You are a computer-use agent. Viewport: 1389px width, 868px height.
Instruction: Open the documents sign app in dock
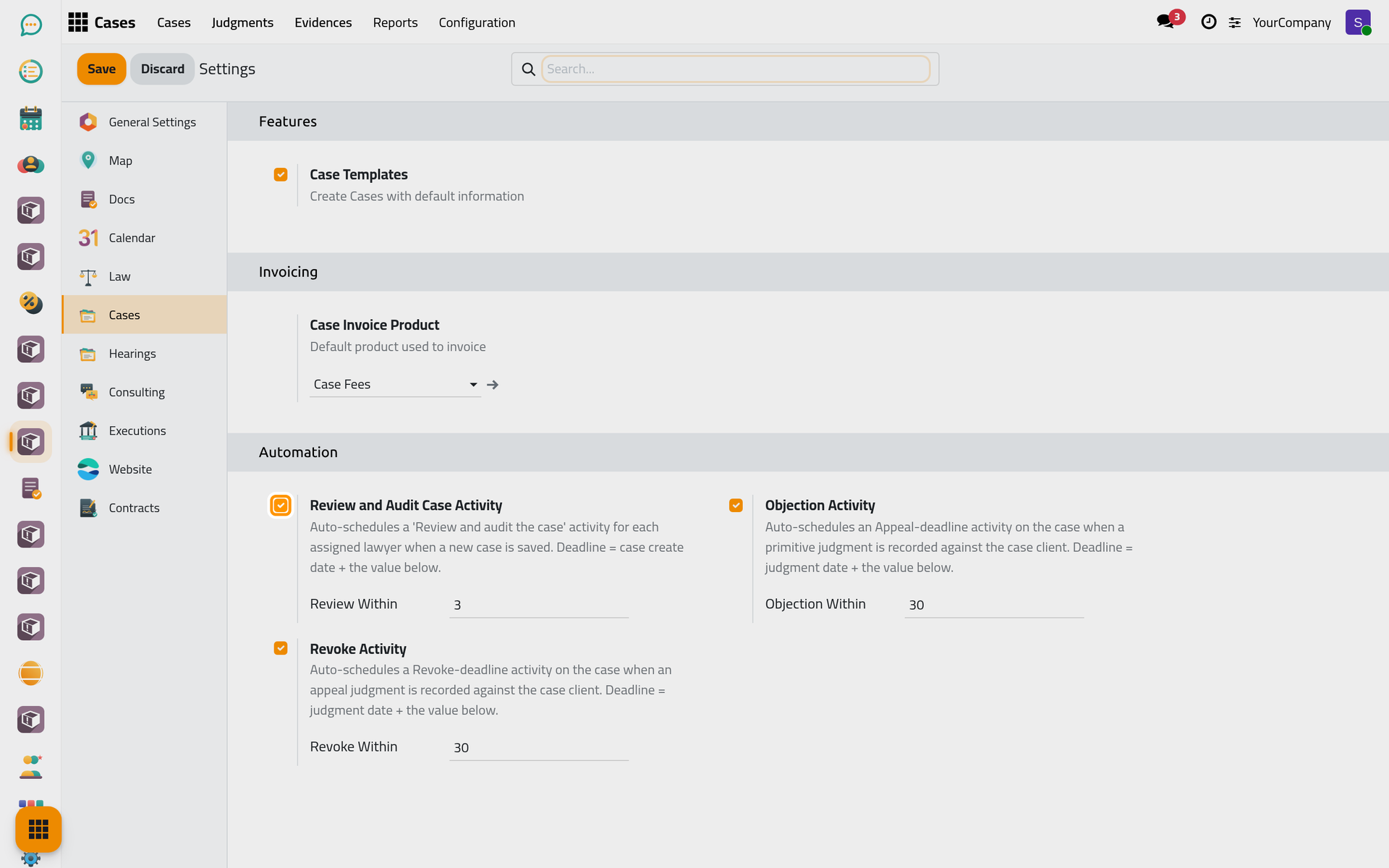pos(30,488)
